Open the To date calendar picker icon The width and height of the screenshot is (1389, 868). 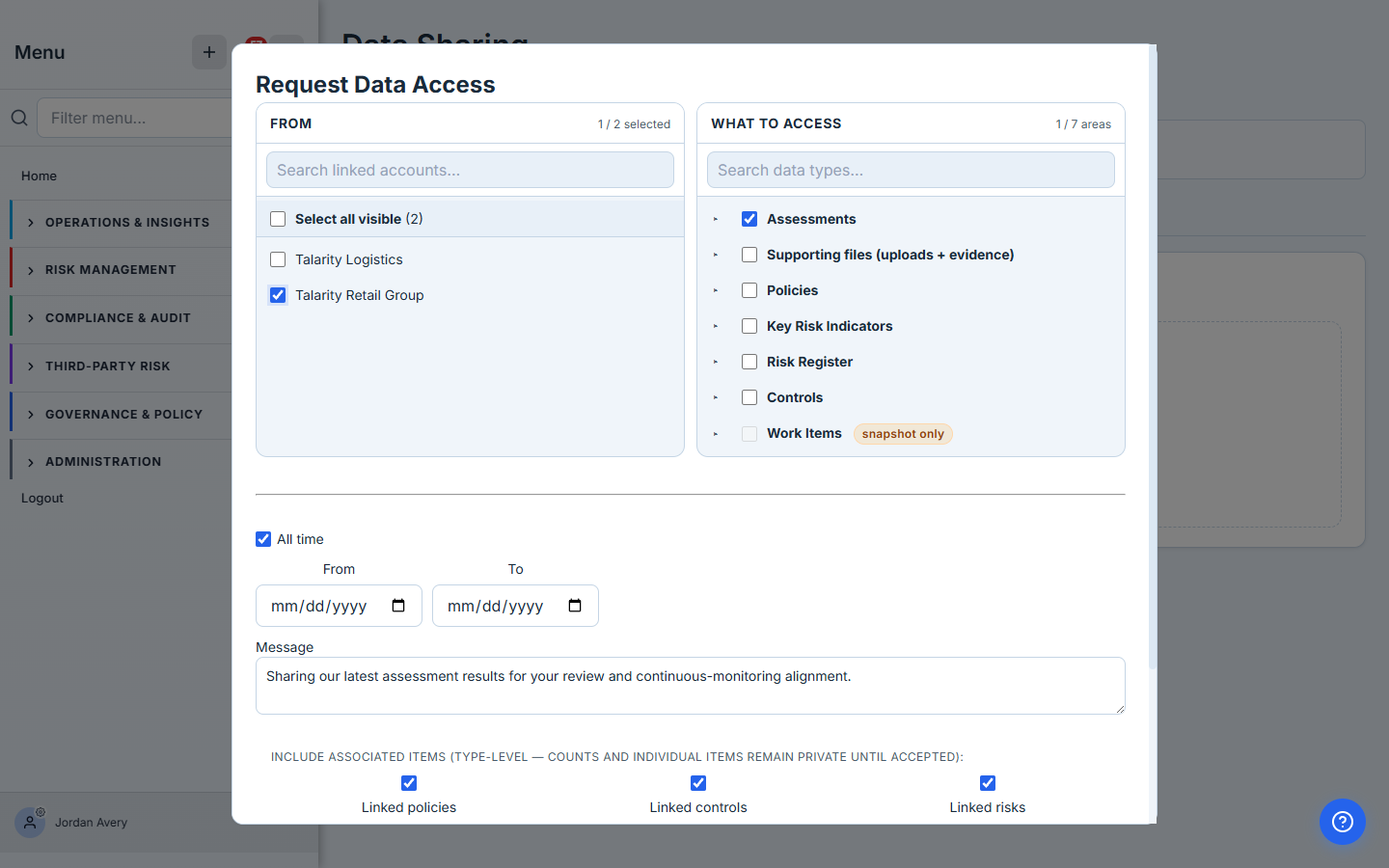(x=575, y=606)
